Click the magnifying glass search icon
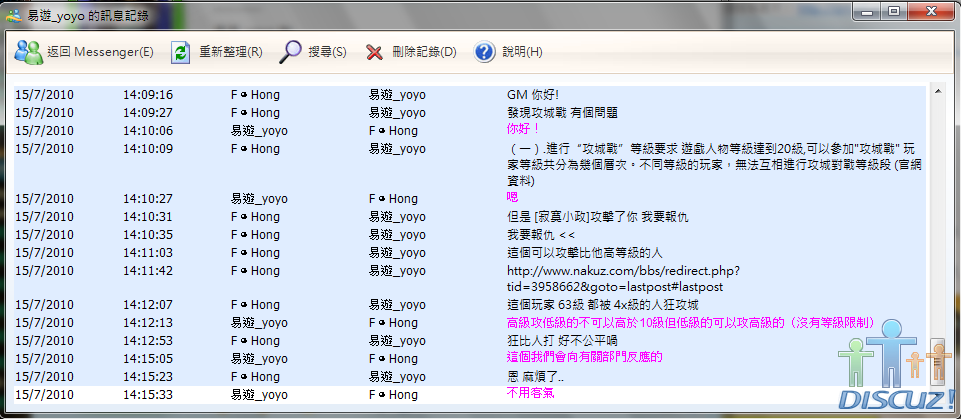961x419 pixels. (289, 52)
